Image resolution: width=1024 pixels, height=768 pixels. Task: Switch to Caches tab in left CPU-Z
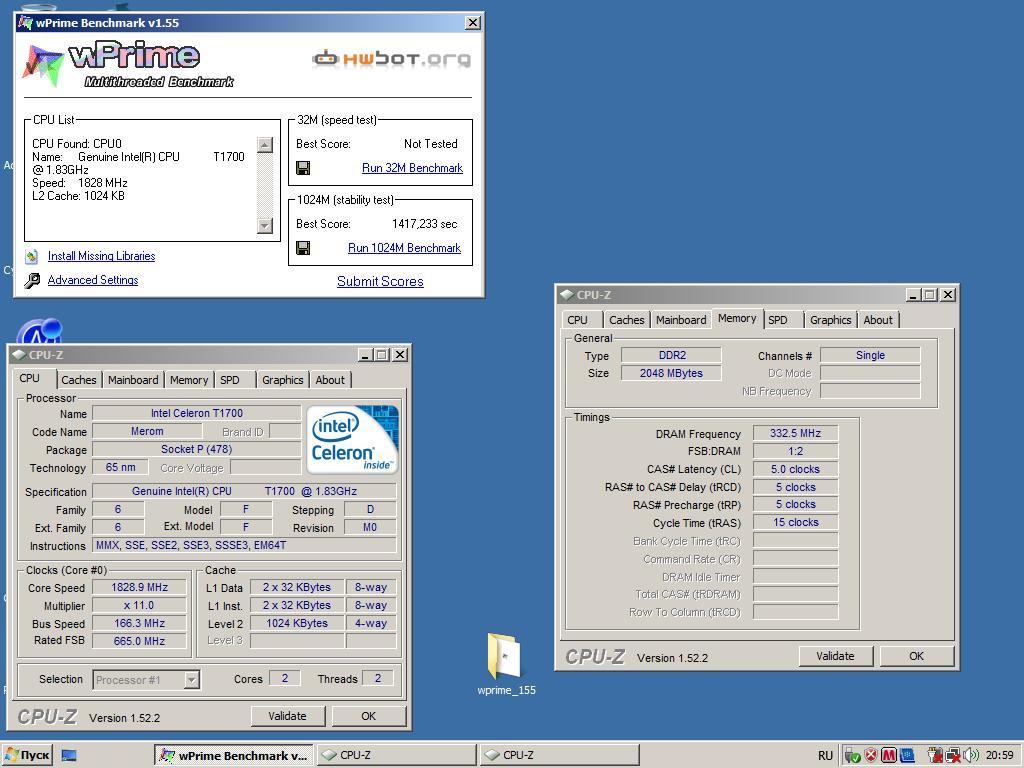(x=78, y=380)
